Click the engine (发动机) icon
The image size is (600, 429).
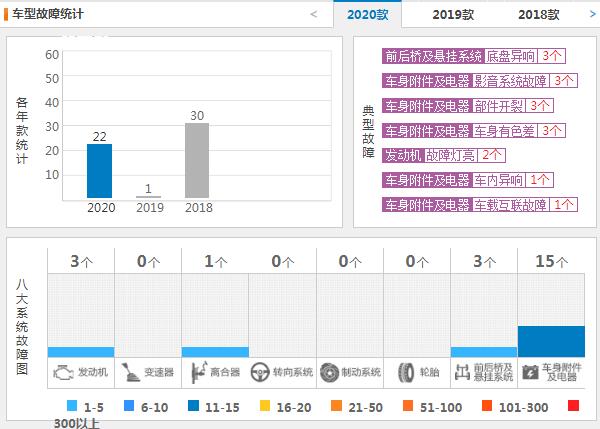[63, 372]
